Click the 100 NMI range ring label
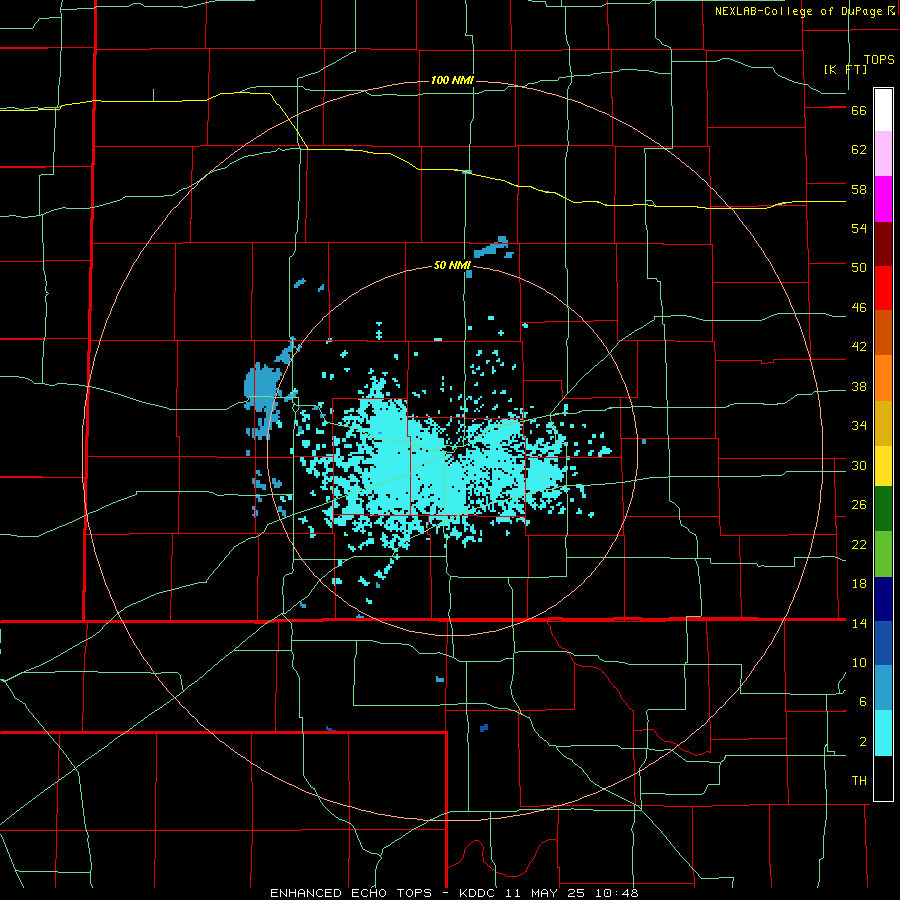 pos(452,80)
